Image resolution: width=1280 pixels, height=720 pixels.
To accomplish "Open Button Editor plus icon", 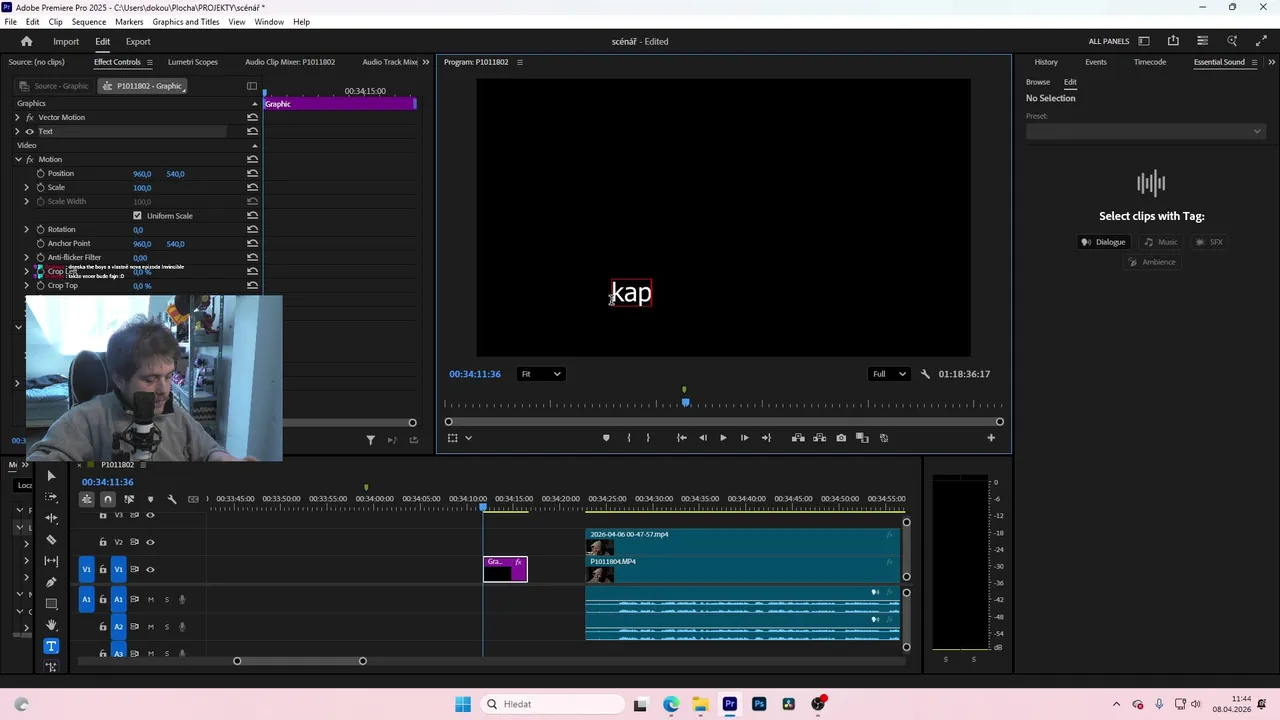I will [x=991, y=438].
